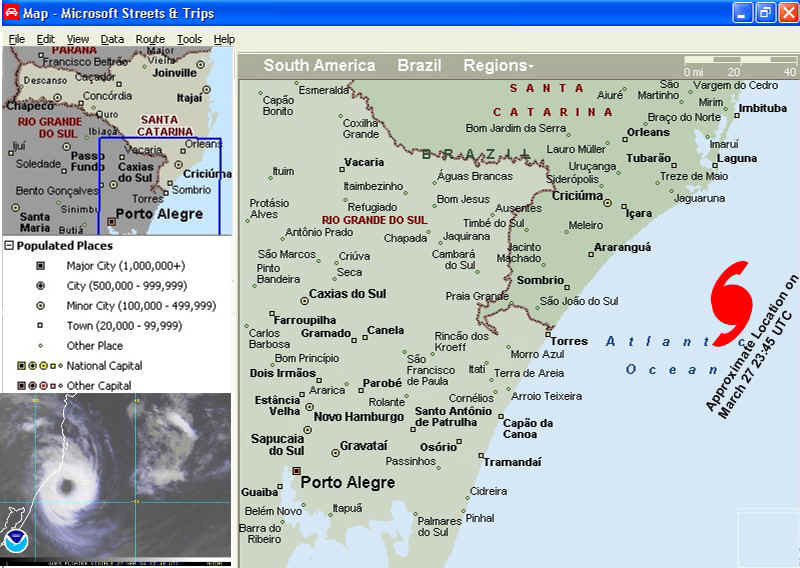Click the Laguna town marker
800x568 pixels.
(715, 165)
